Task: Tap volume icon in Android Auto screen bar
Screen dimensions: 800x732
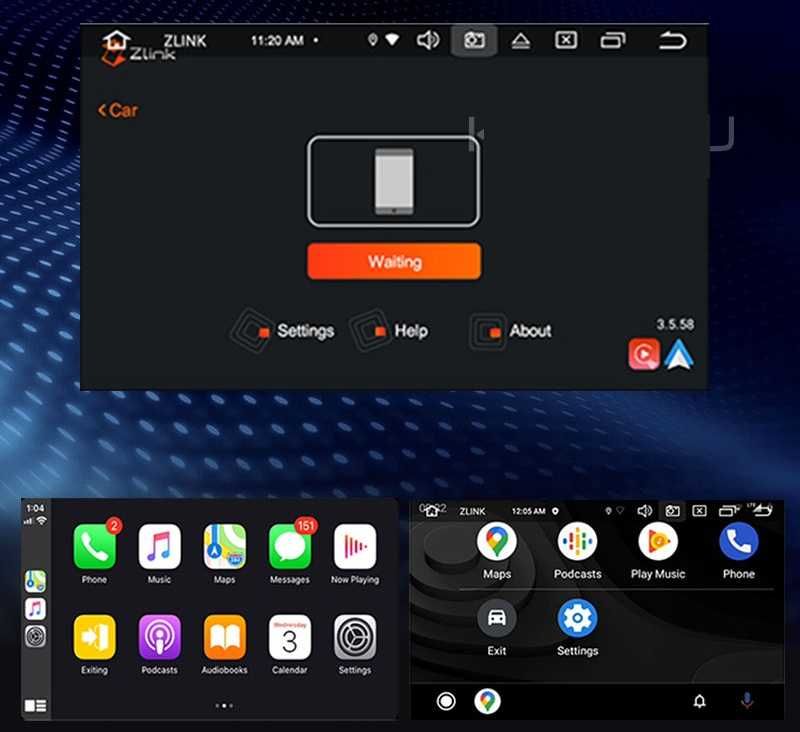Action: coord(645,511)
